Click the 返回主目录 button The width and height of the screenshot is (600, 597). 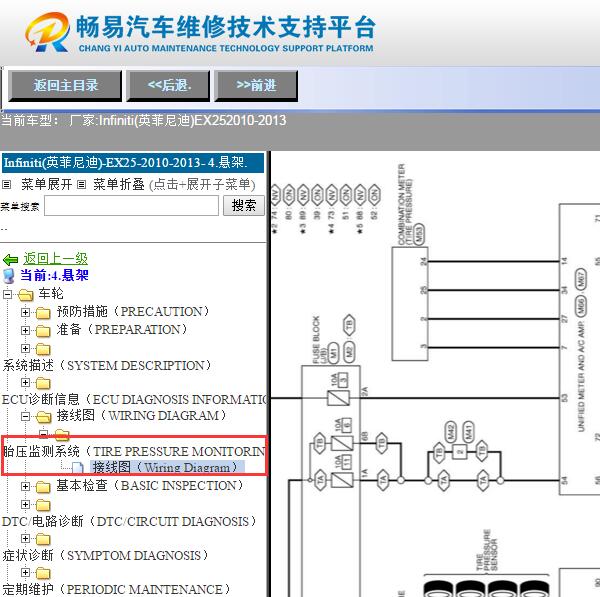[65, 86]
